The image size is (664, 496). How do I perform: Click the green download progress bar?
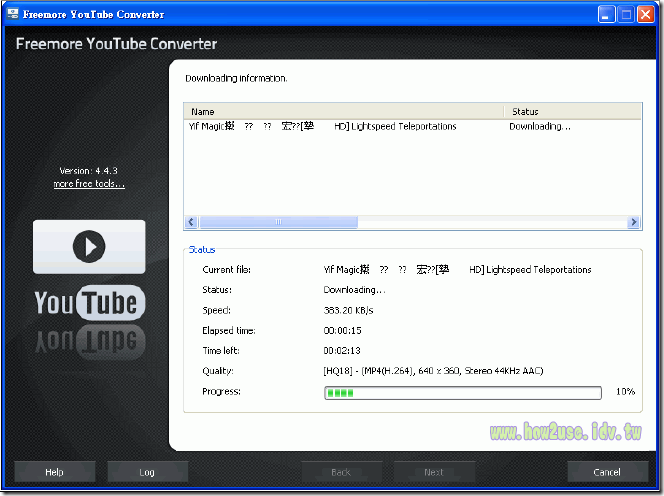click(462, 393)
